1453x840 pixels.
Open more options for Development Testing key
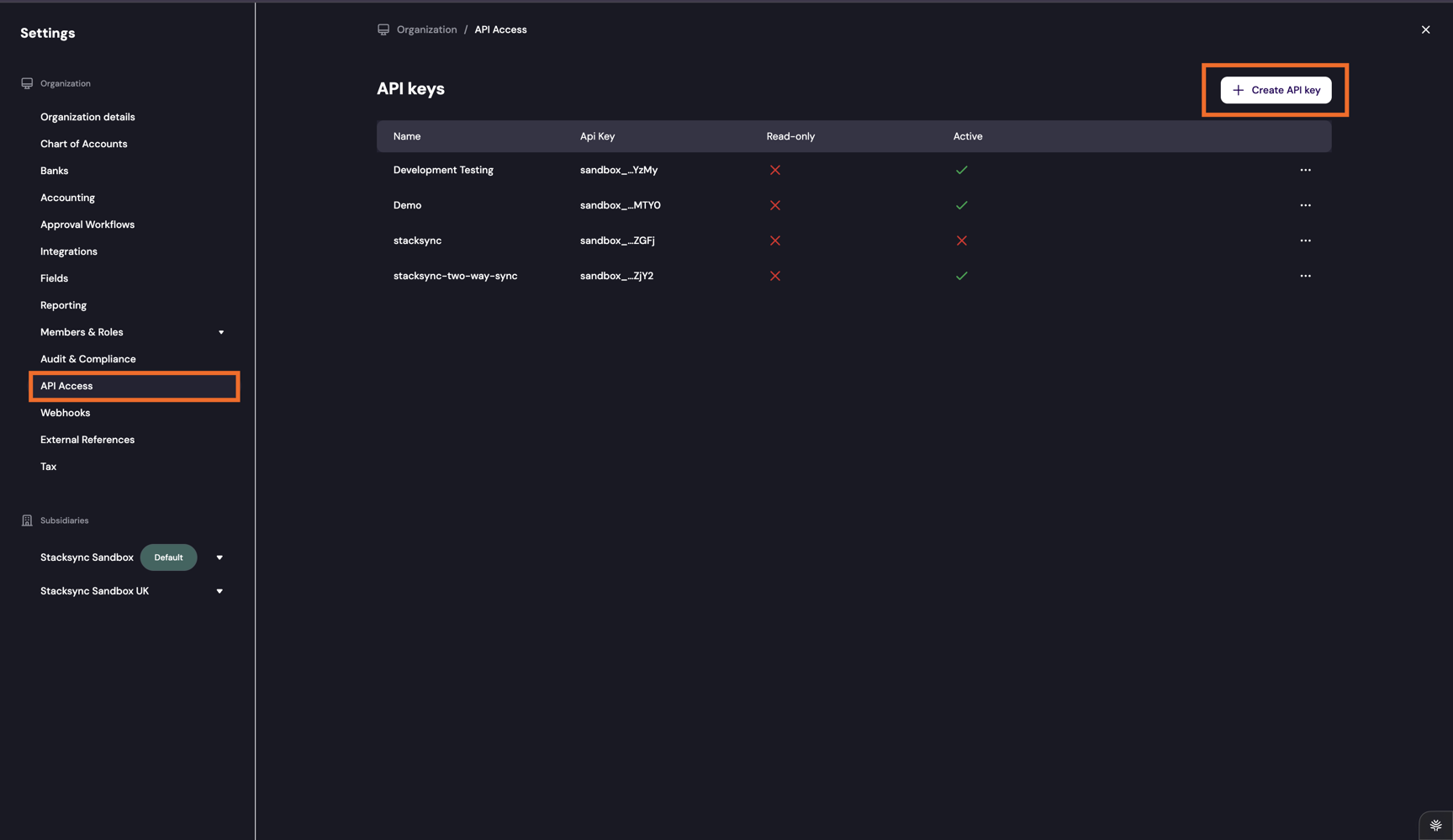(x=1305, y=170)
